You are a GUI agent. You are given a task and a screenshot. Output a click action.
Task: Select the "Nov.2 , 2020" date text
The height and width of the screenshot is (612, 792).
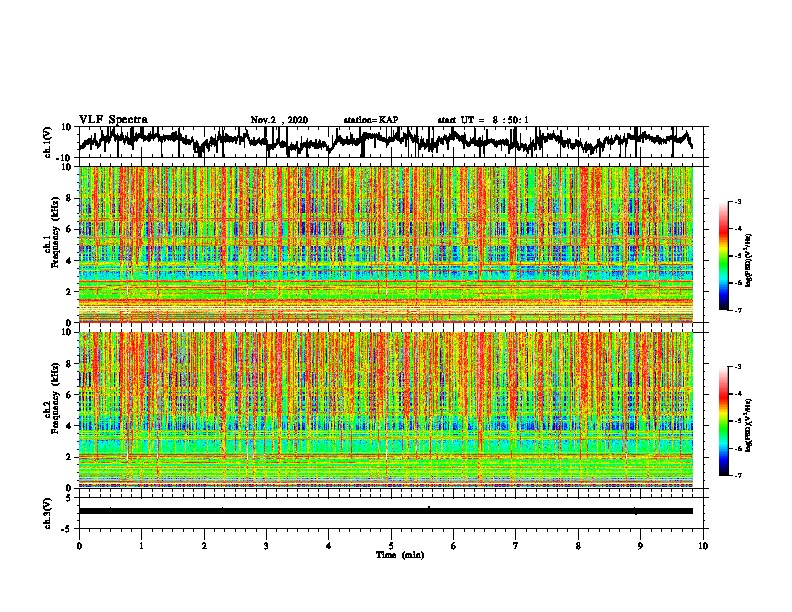[x=279, y=120]
